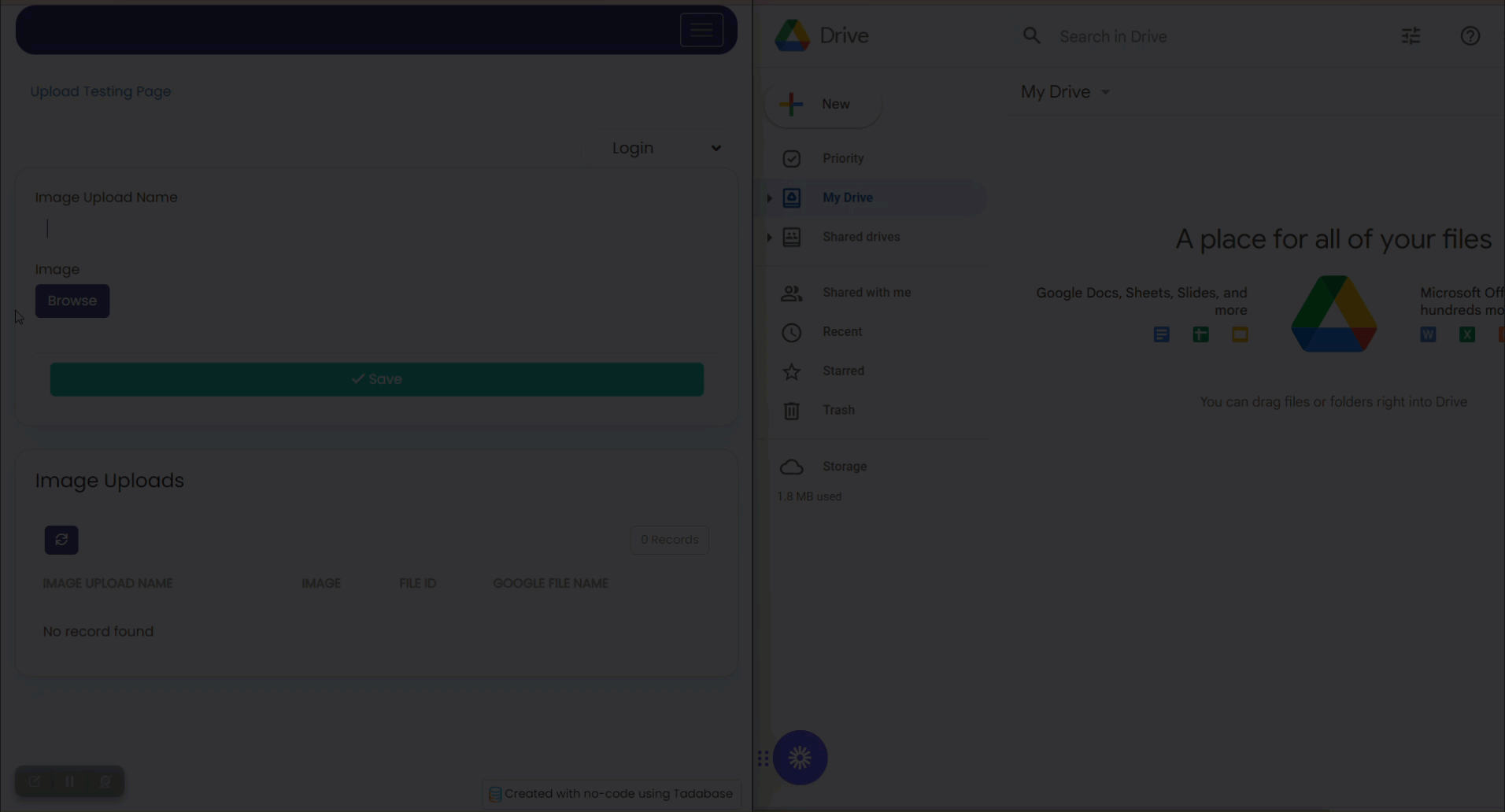Click the search magnifier icon in Drive

(x=1031, y=35)
